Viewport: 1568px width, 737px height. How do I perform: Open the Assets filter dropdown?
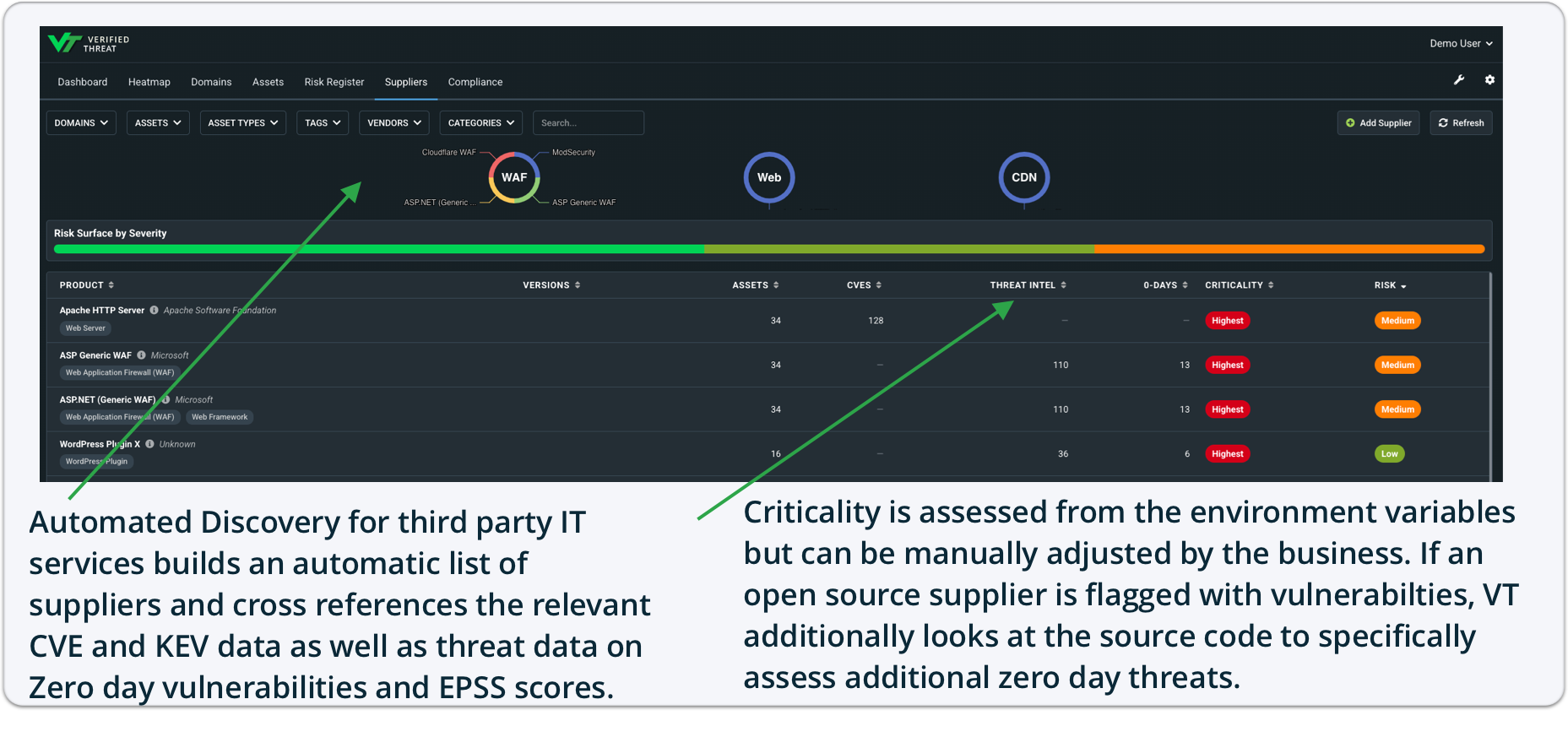pyautogui.click(x=158, y=123)
